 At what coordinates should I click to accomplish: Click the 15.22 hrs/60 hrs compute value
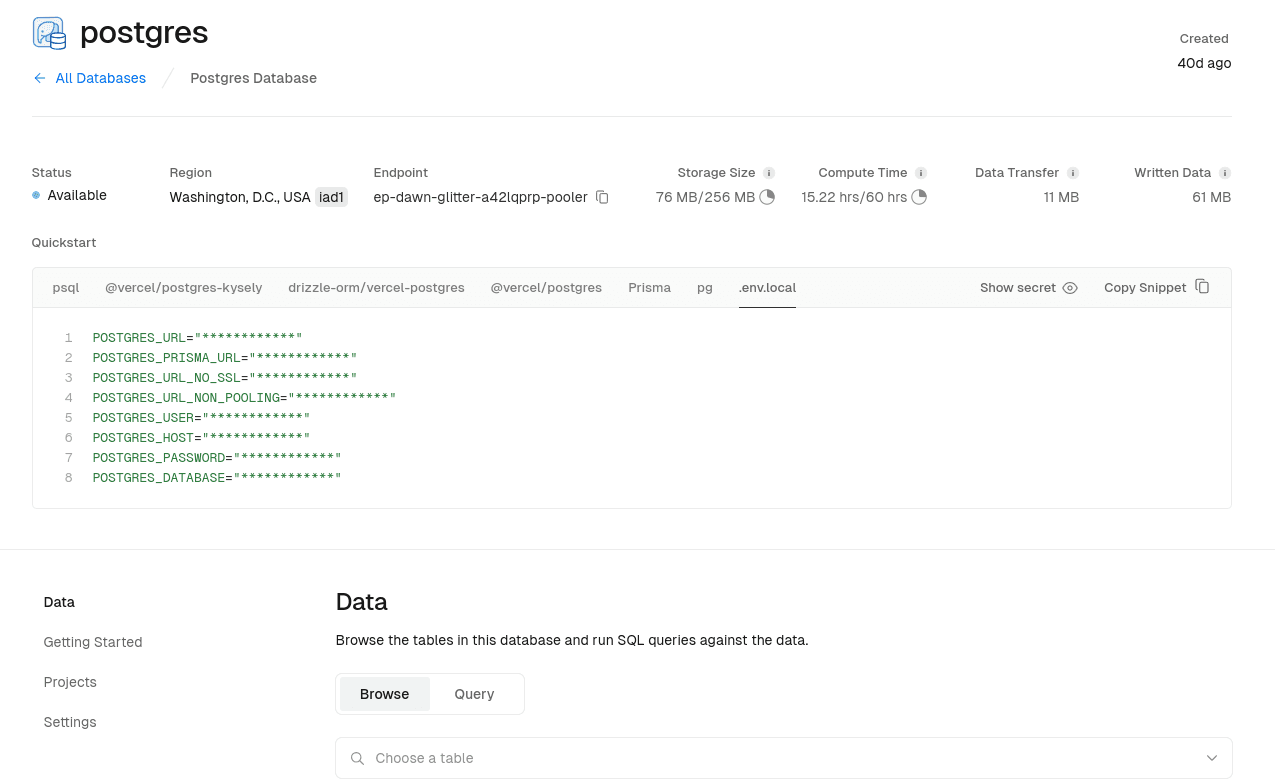tap(854, 197)
